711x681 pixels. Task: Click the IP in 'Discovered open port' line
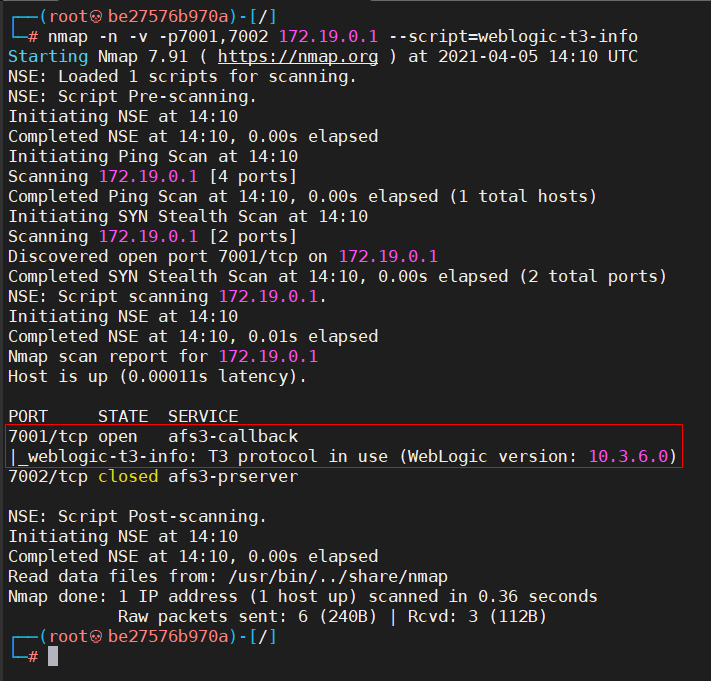(x=387, y=256)
